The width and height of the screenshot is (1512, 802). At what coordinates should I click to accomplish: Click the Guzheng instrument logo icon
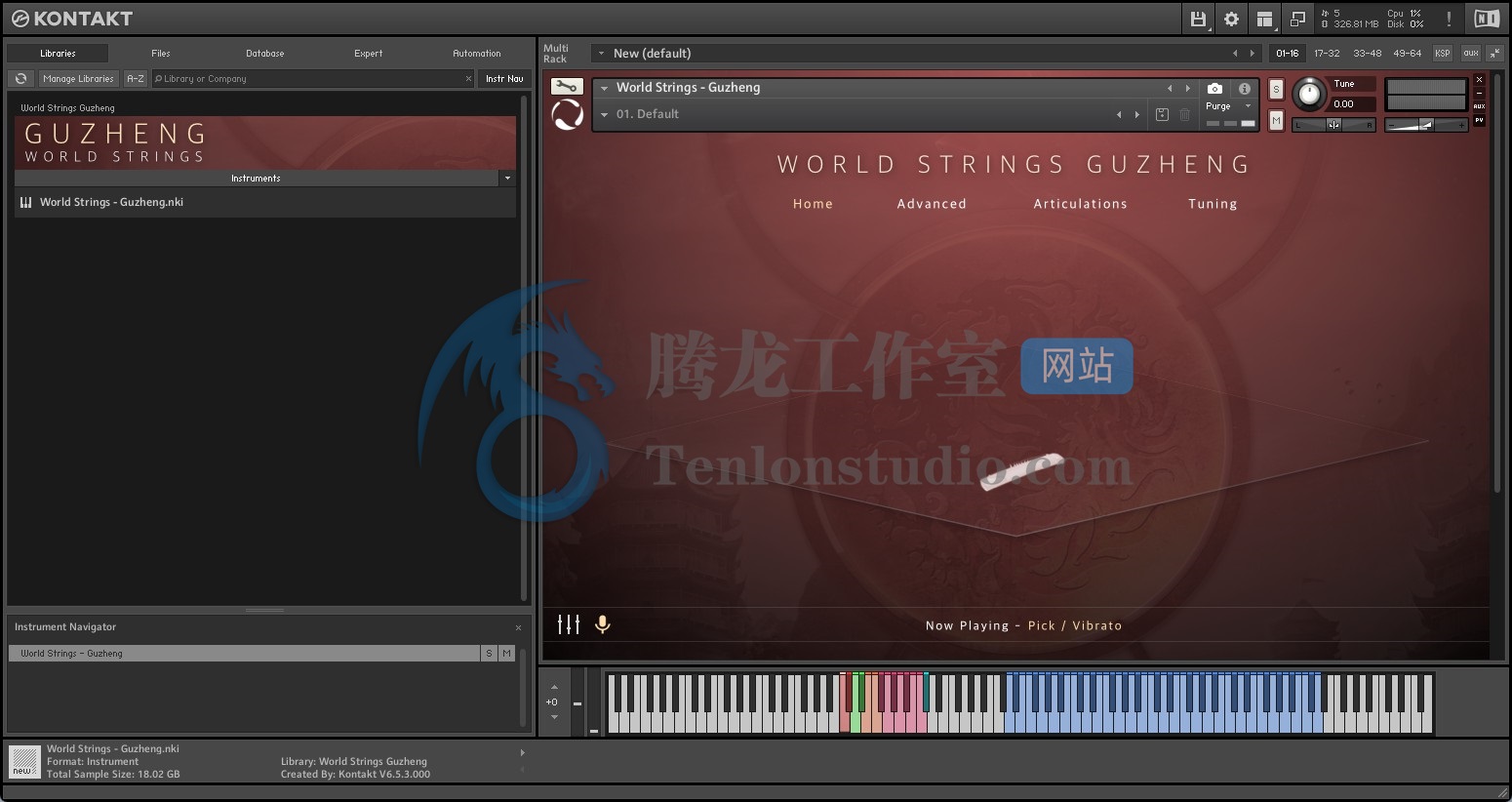(568, 115)
